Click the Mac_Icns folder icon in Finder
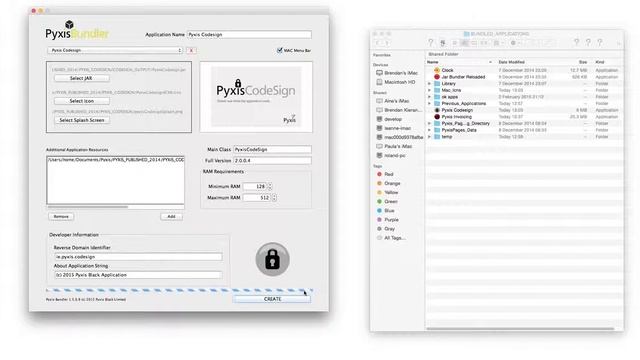 click(437, 90)
